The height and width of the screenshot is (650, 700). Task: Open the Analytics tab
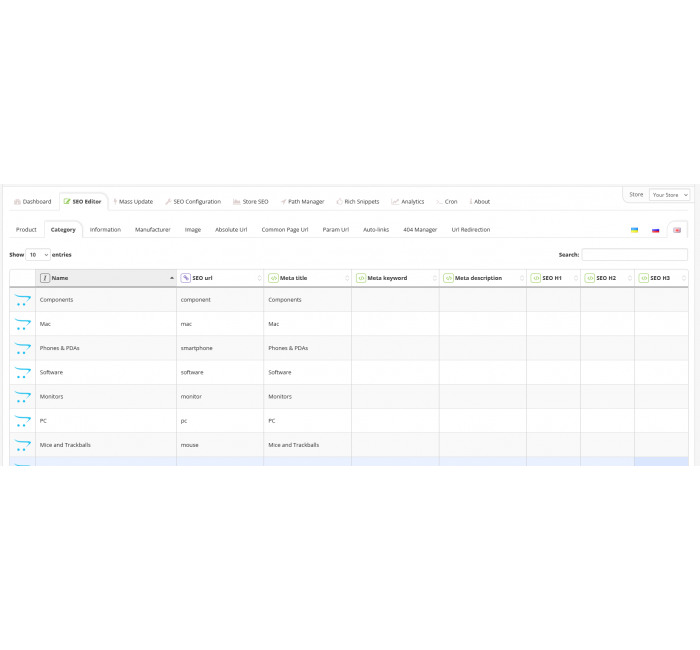408,202
